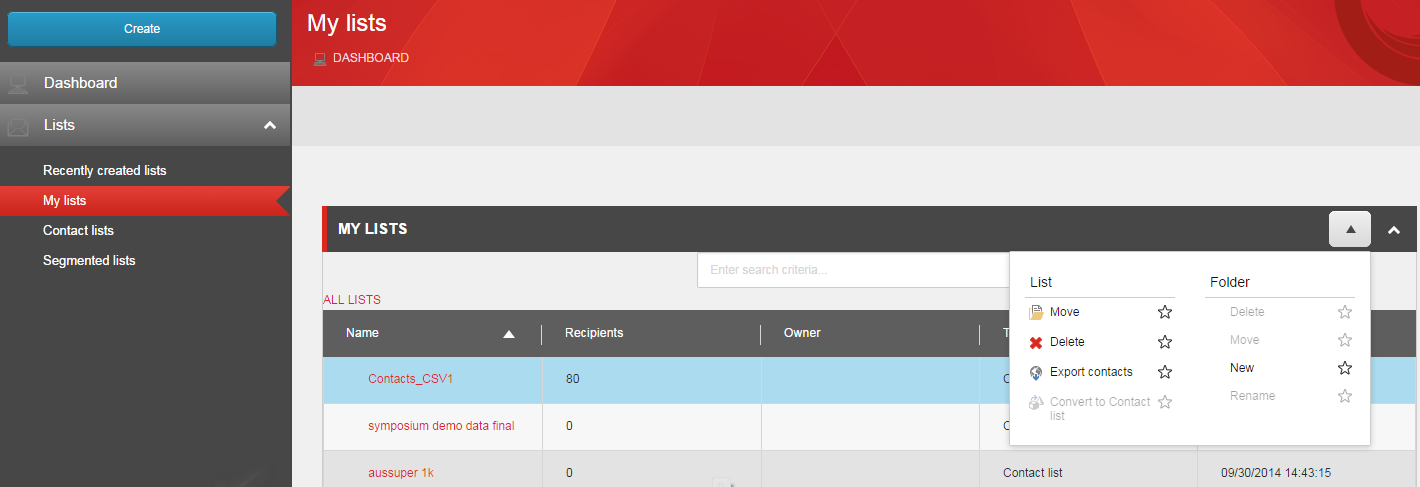Click the search criteria input field
The width and height of the screenshot is (1420, 487).
(853, 270)
